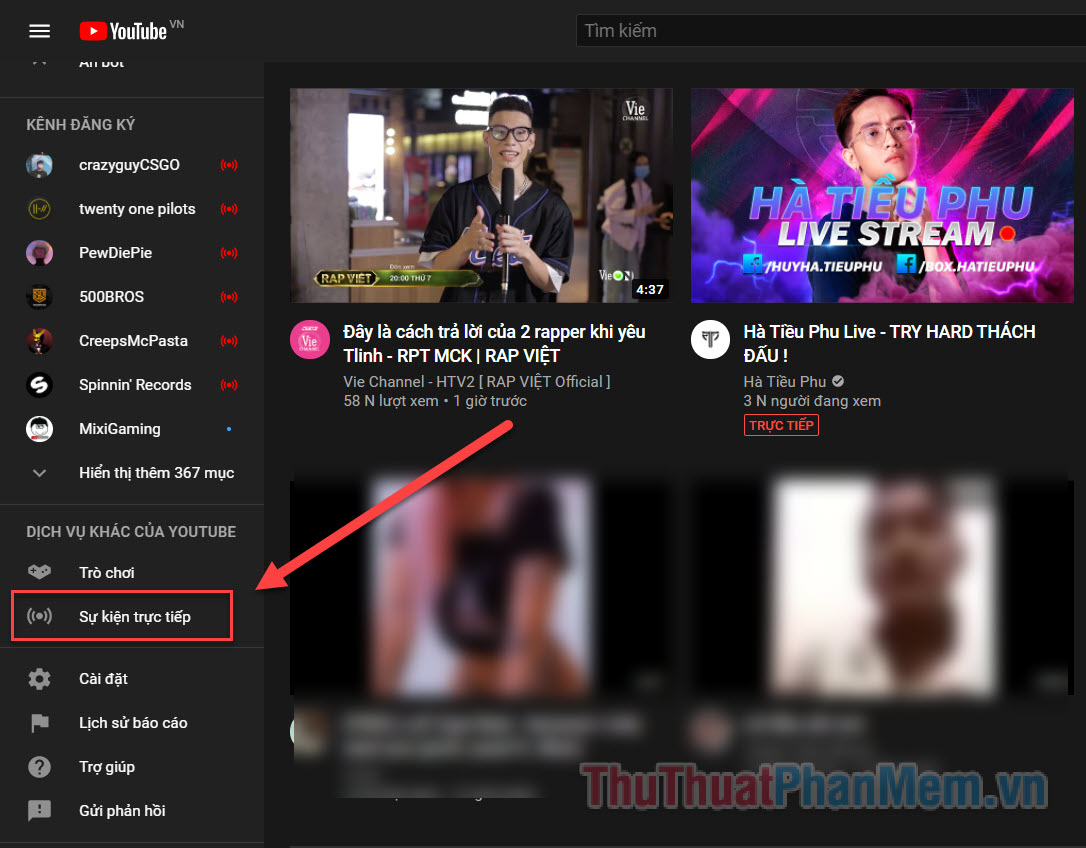1086x848 pixels.
Task: Click new-content dot next to MixiGaming
Action: pyautogui.click(x=229, y=429)
